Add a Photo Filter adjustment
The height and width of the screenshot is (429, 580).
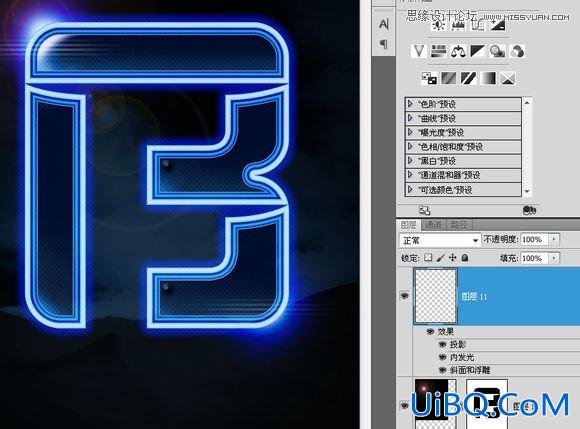(x=497, y=51)
